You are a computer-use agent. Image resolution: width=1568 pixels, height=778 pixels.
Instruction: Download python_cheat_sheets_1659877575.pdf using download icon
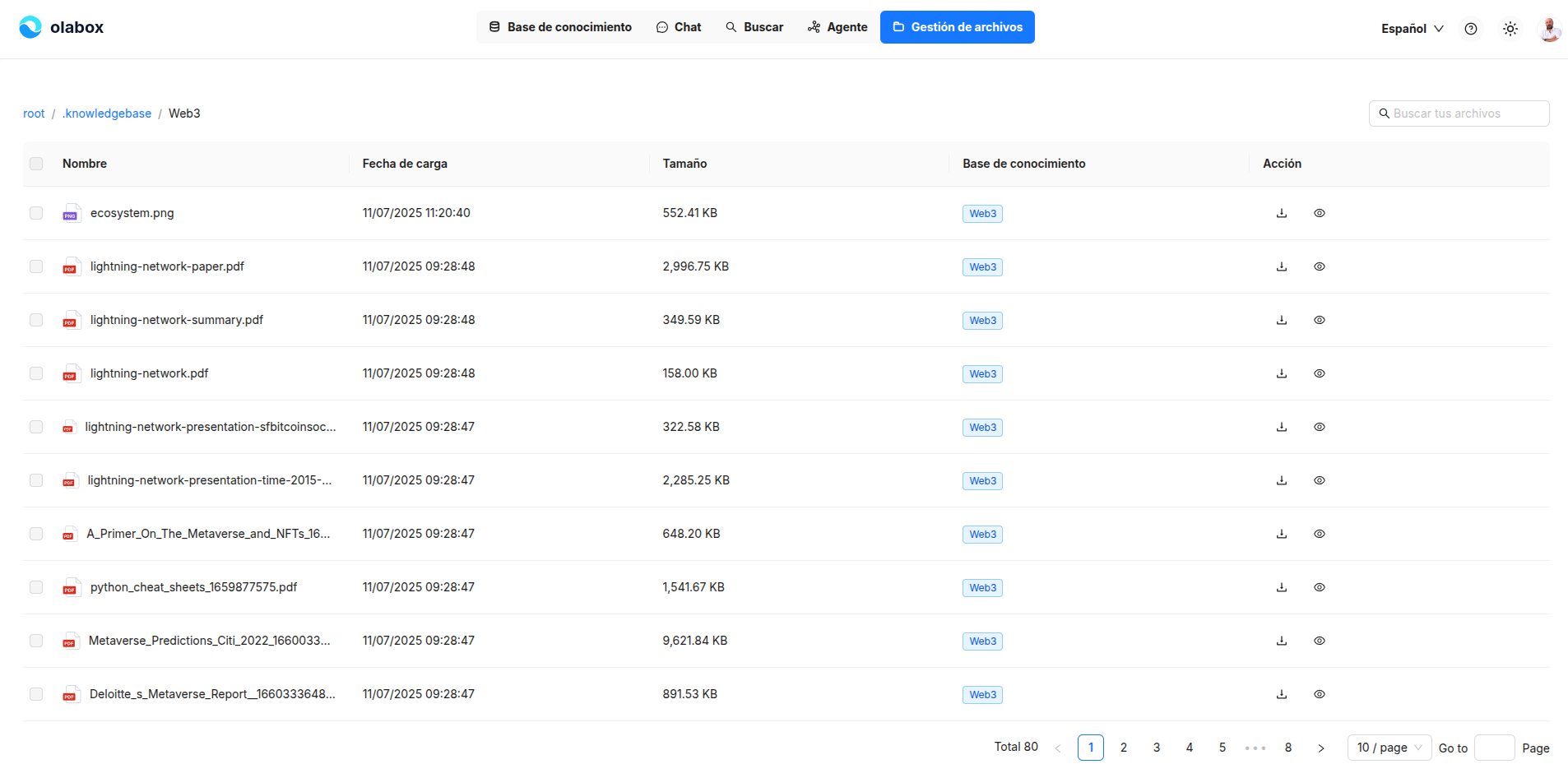click(x=1281, y=586)
